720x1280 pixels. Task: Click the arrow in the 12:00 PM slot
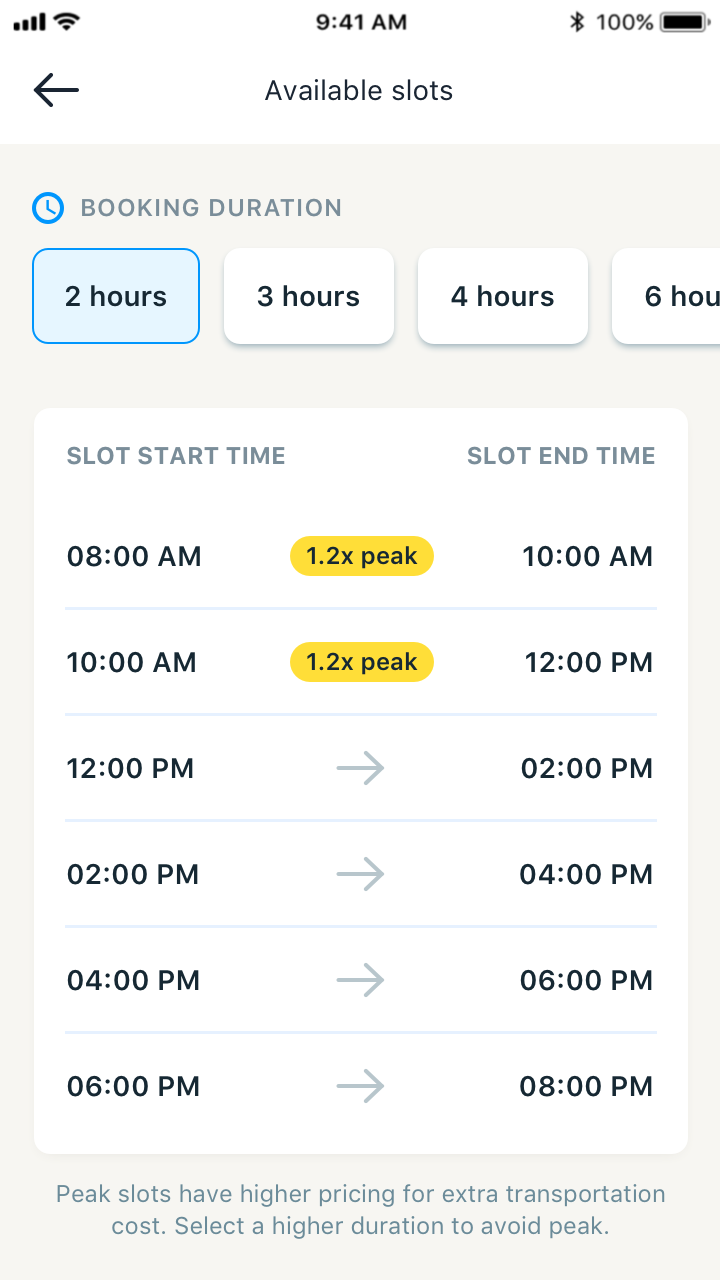coord(360,768)
